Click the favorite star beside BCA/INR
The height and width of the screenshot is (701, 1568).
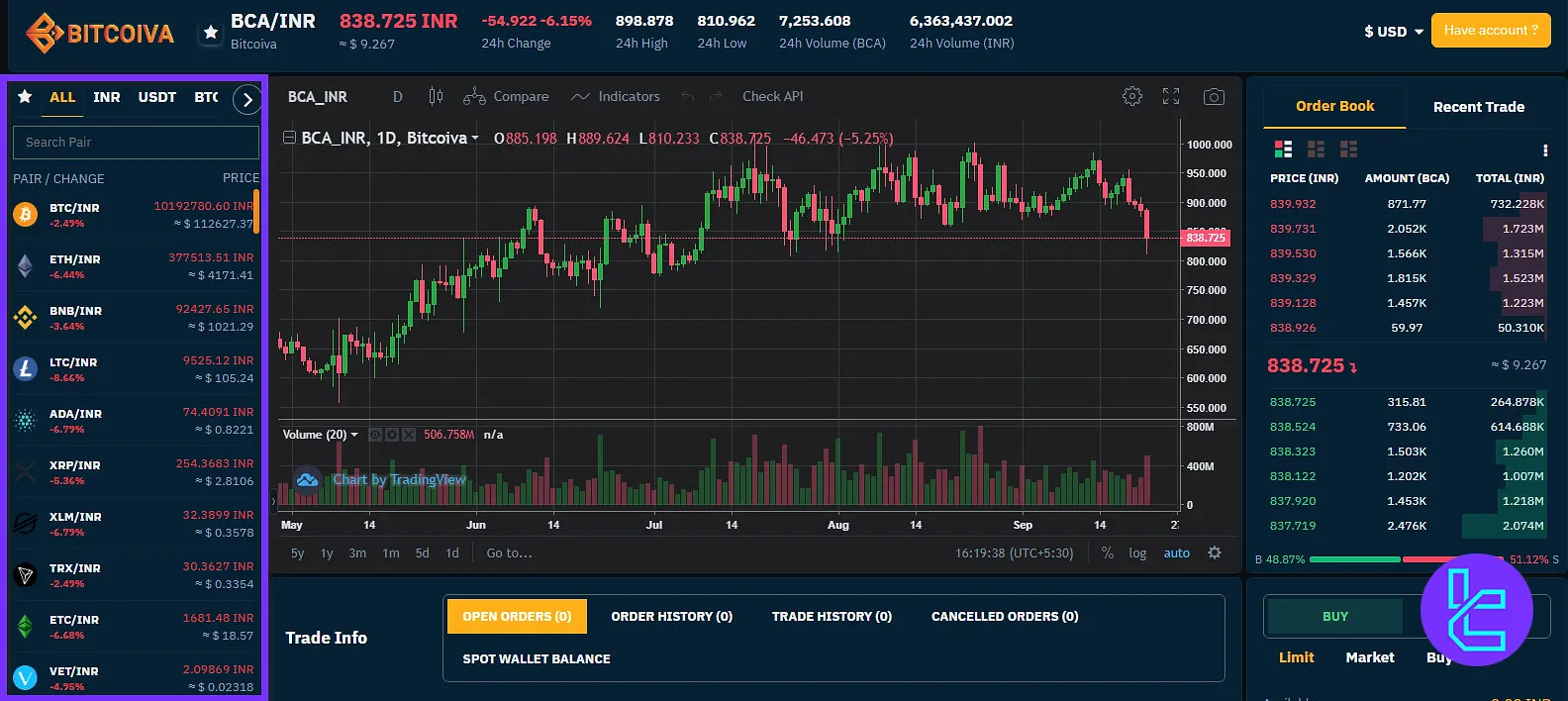coord(210,33)
